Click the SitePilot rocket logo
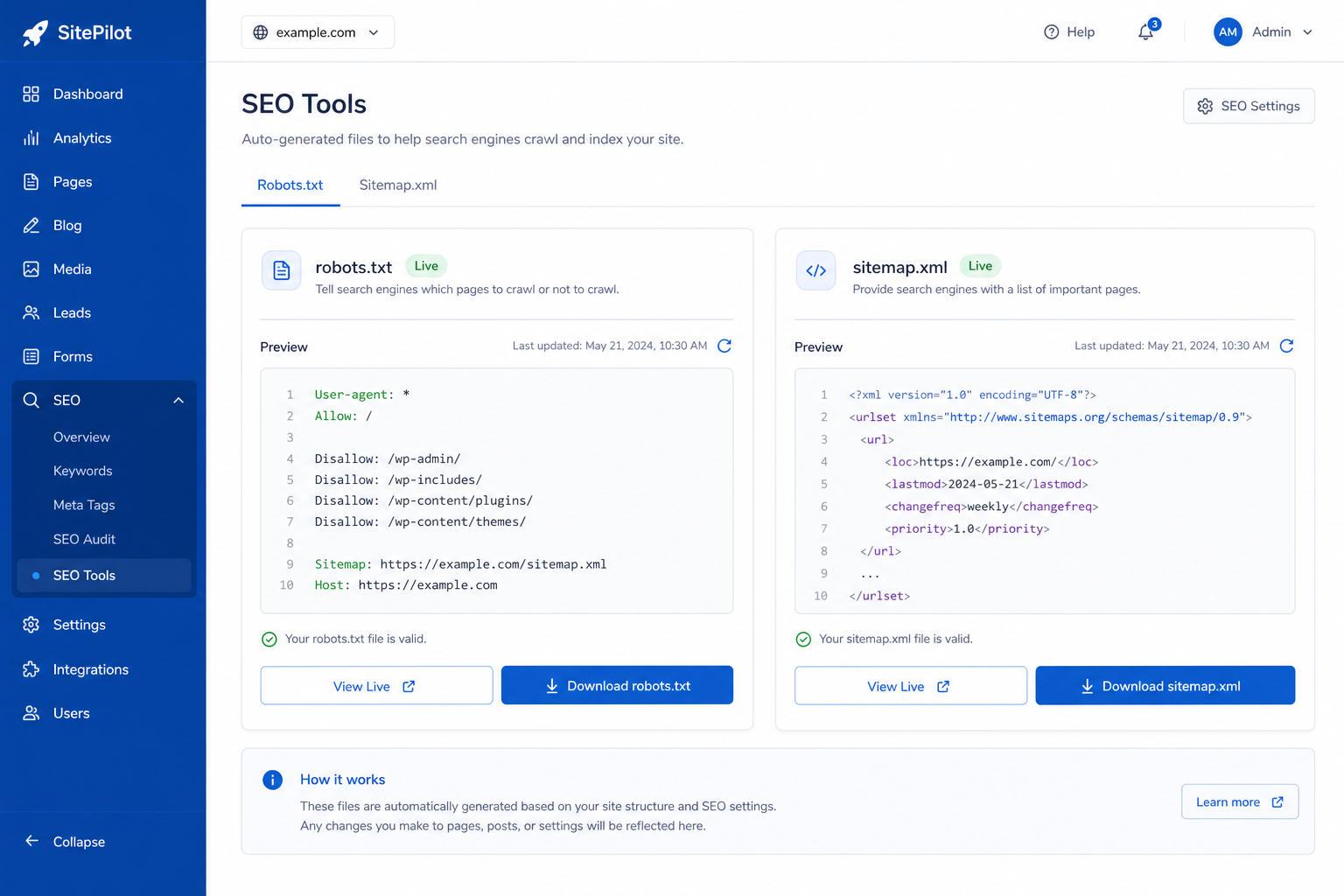 pyautogui.click(x=35, y=33)
